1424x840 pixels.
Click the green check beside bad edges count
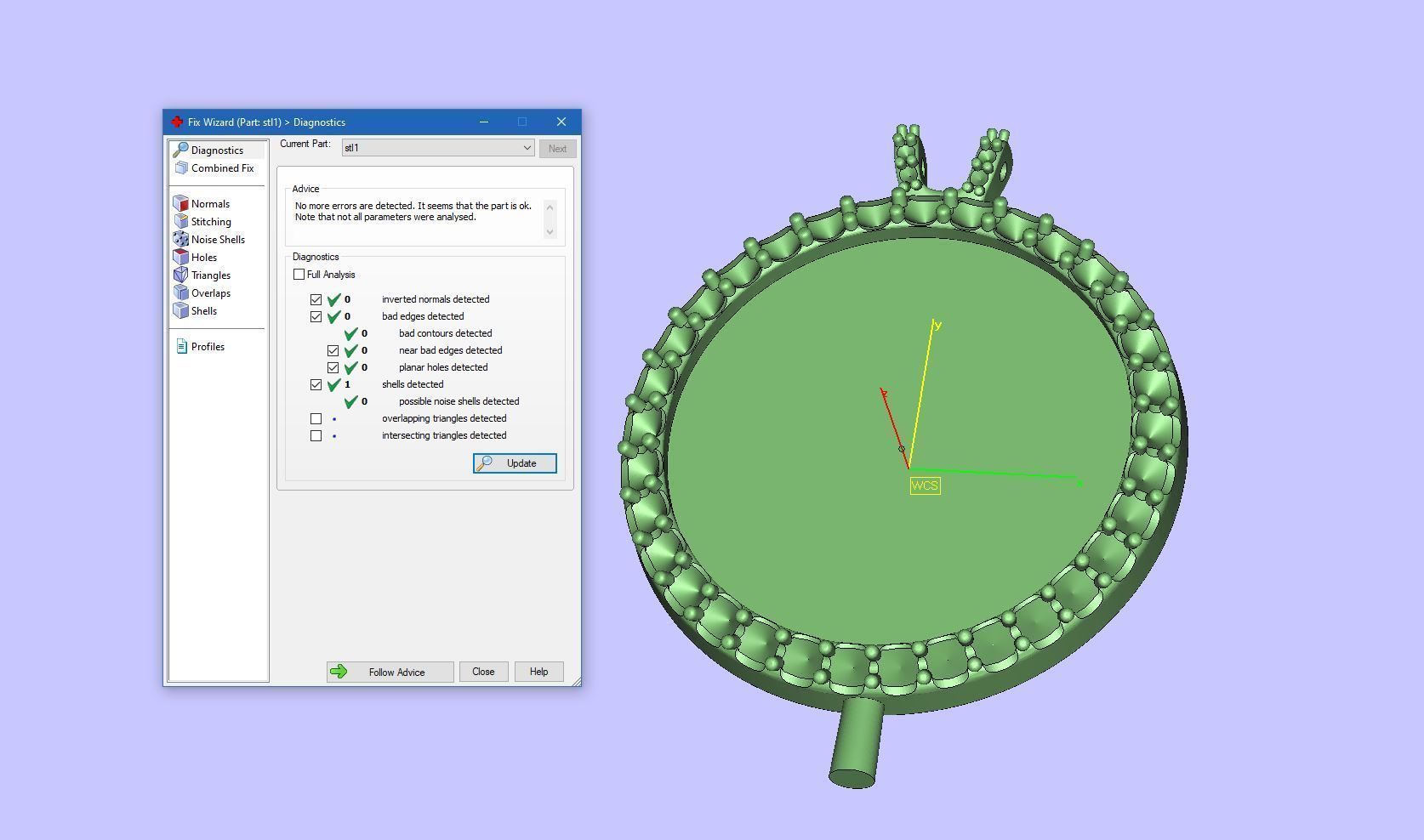tap(334, 316)
